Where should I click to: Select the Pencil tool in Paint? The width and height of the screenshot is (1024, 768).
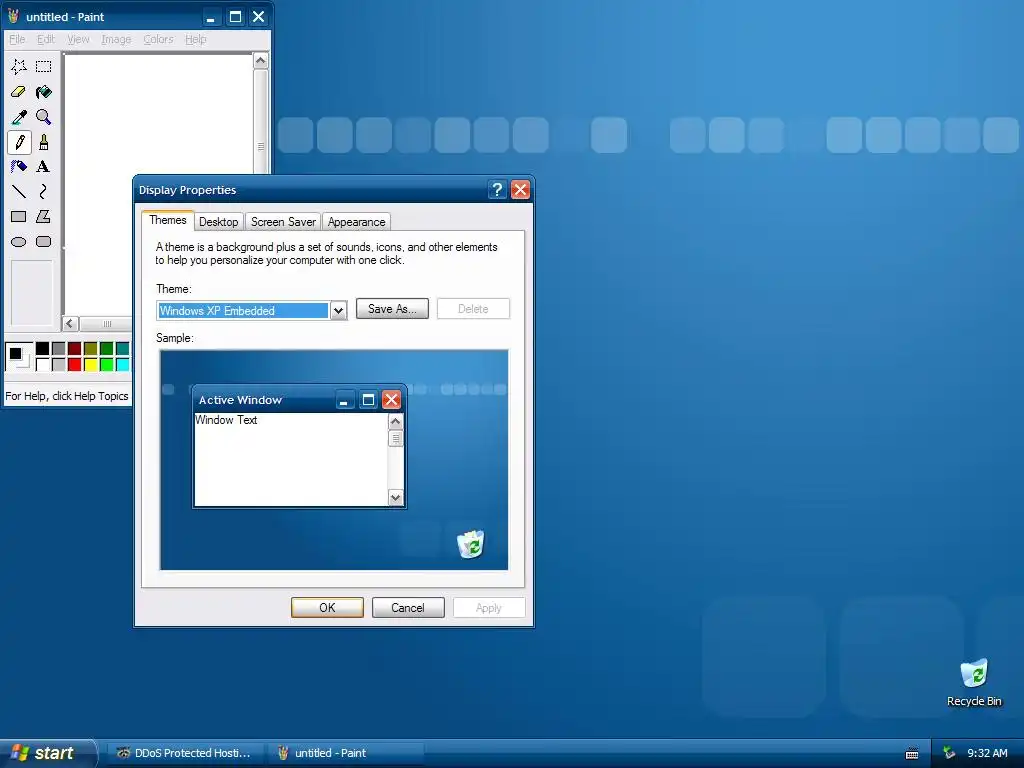(19, 142)
